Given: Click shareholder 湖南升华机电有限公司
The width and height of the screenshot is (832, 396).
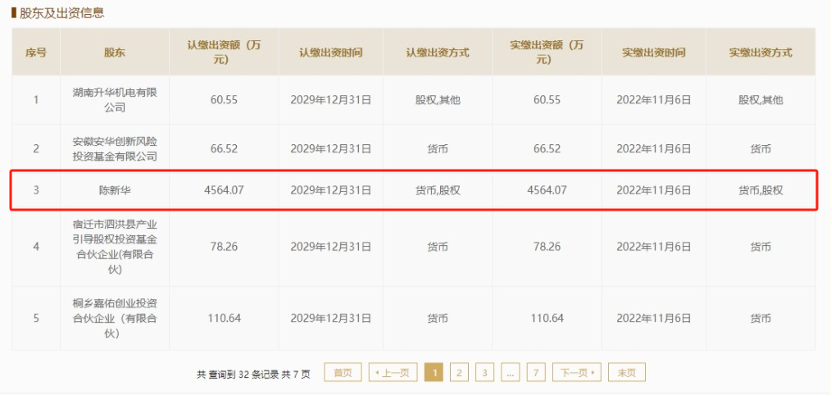Looking at the screenshot, I should [115, 100].
